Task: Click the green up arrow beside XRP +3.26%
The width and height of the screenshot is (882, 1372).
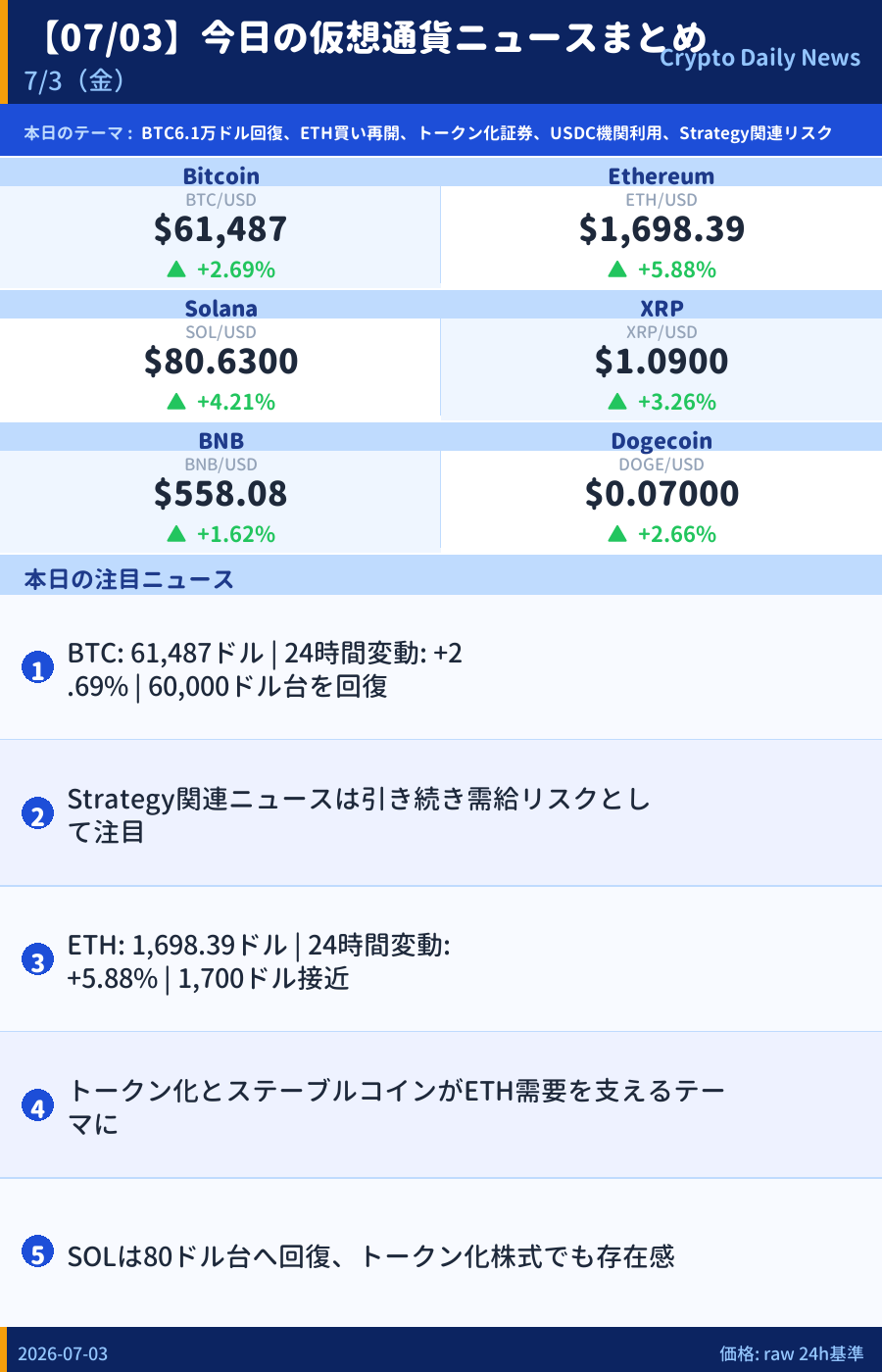Action: point(617,402)
